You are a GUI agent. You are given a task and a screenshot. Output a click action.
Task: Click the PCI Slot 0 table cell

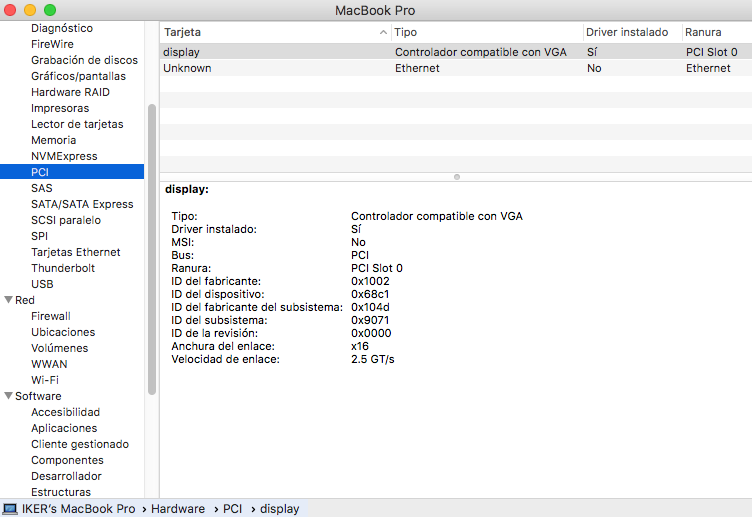point(712,52)
